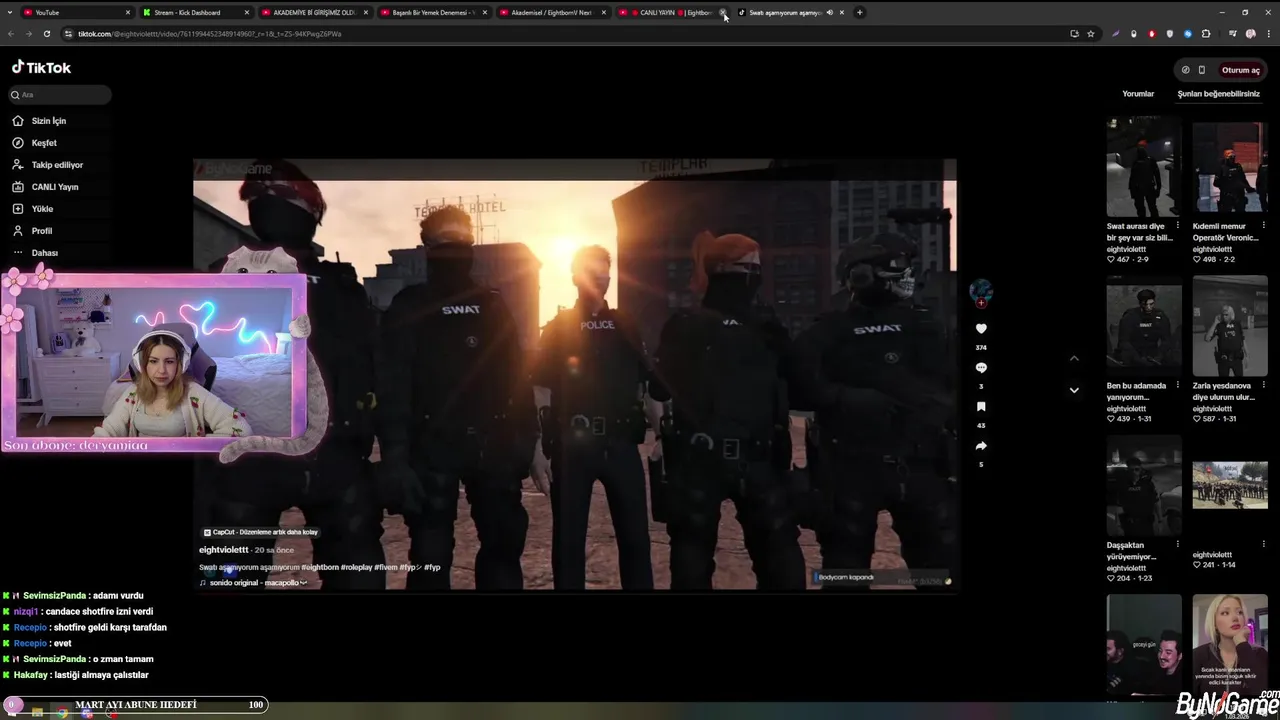Open 'Kıdemli memur Operatör' video thumbnail

click(1230, 169)
